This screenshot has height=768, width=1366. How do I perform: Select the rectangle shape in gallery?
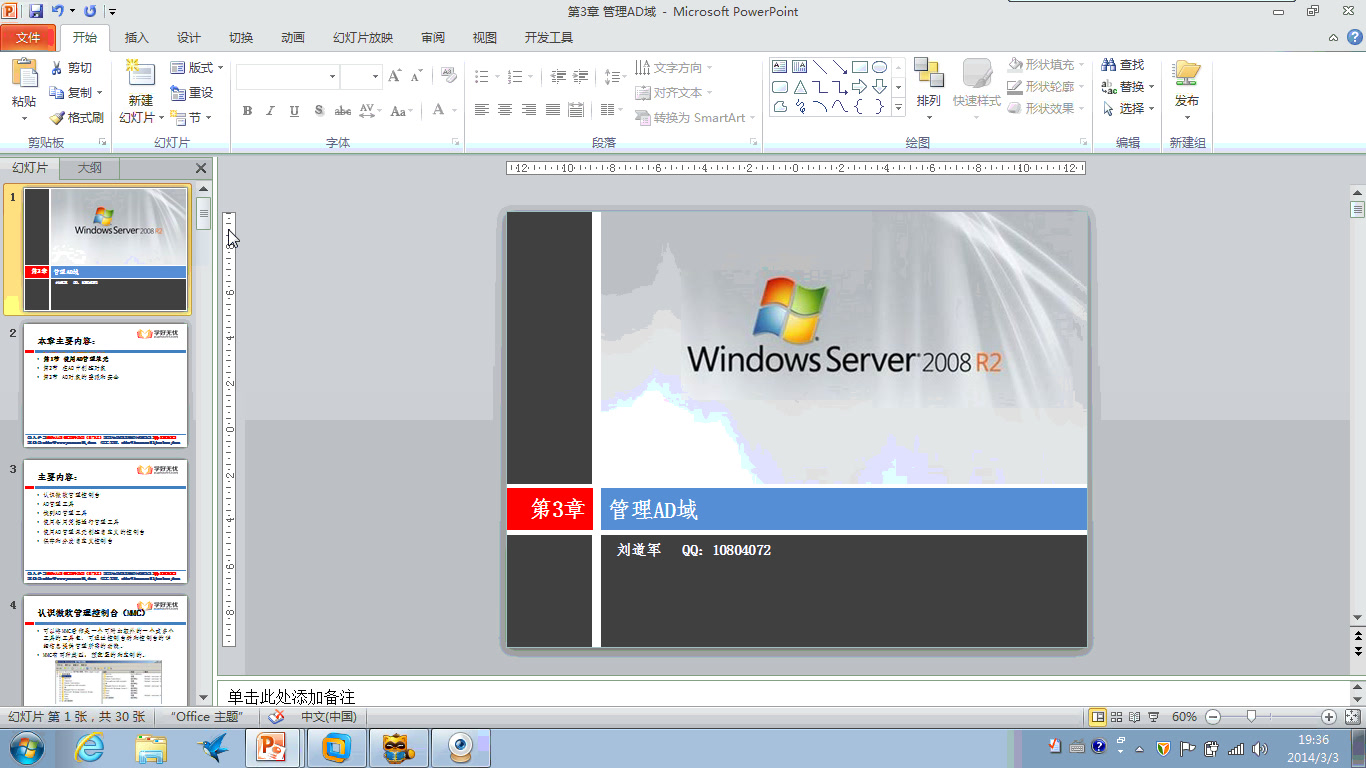point(859,67)
